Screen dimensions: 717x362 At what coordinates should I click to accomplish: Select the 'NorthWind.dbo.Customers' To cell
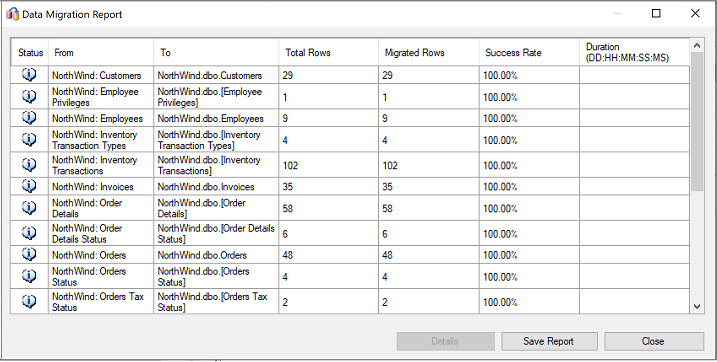(x=216, y=75)
